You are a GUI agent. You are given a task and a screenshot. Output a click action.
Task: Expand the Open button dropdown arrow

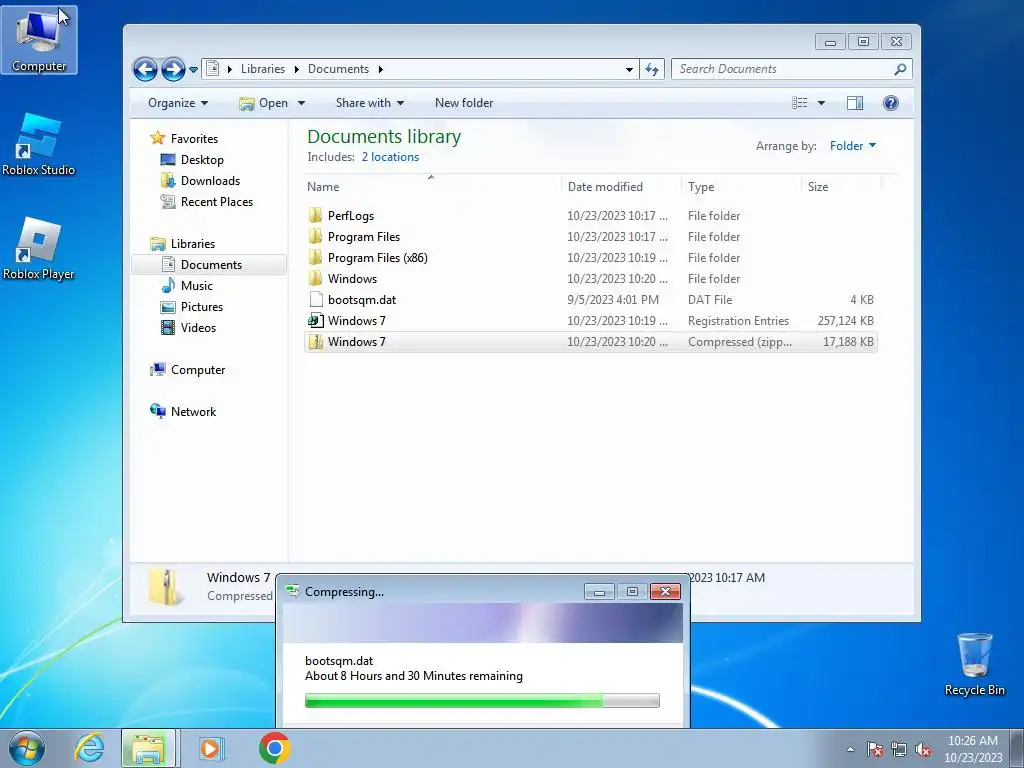pyautogui.click(x=301, y=103)
